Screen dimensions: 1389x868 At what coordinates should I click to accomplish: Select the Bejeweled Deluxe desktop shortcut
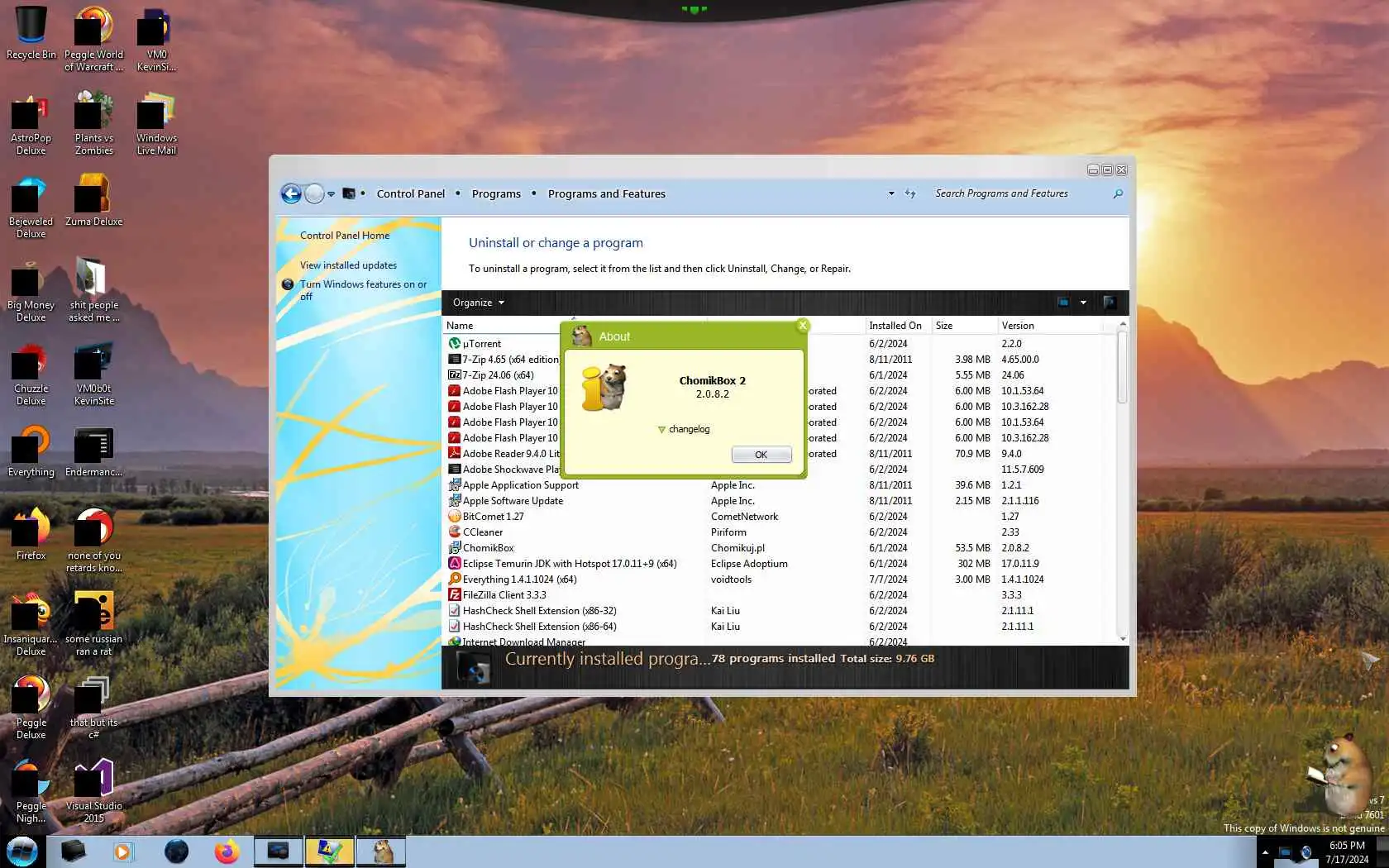coord(31,207)
